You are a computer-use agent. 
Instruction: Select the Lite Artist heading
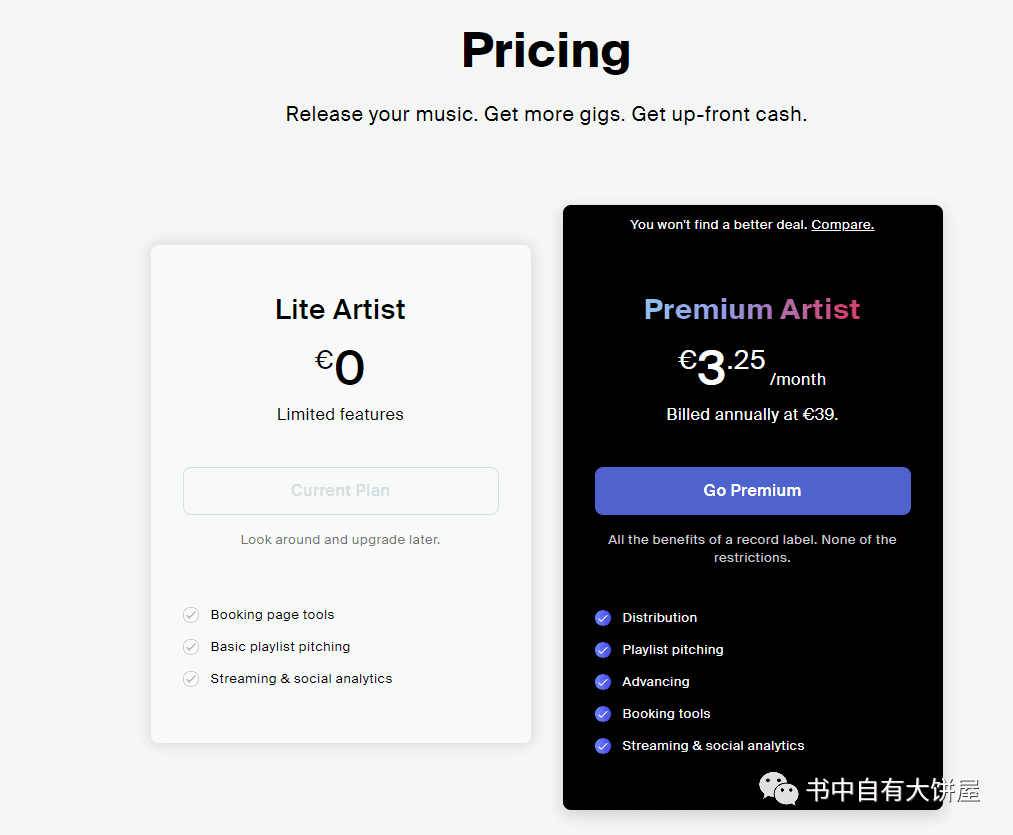pos(340,309)
